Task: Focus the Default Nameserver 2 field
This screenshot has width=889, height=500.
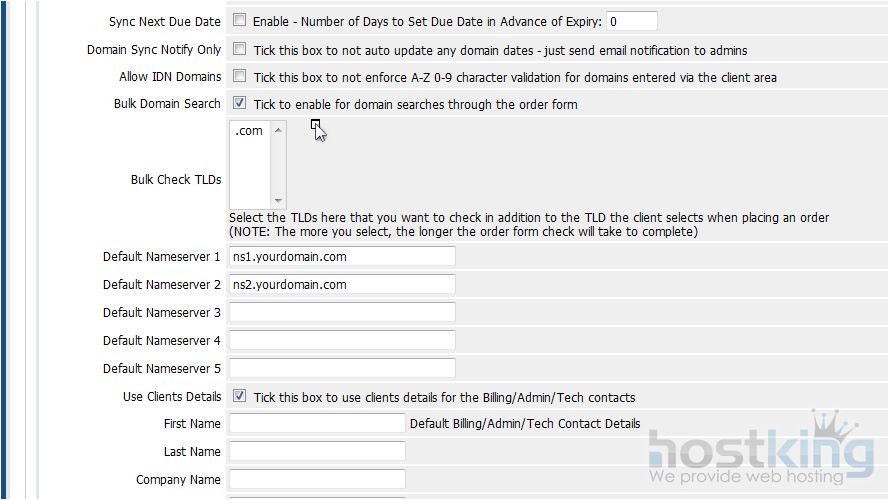Action: 342,285
